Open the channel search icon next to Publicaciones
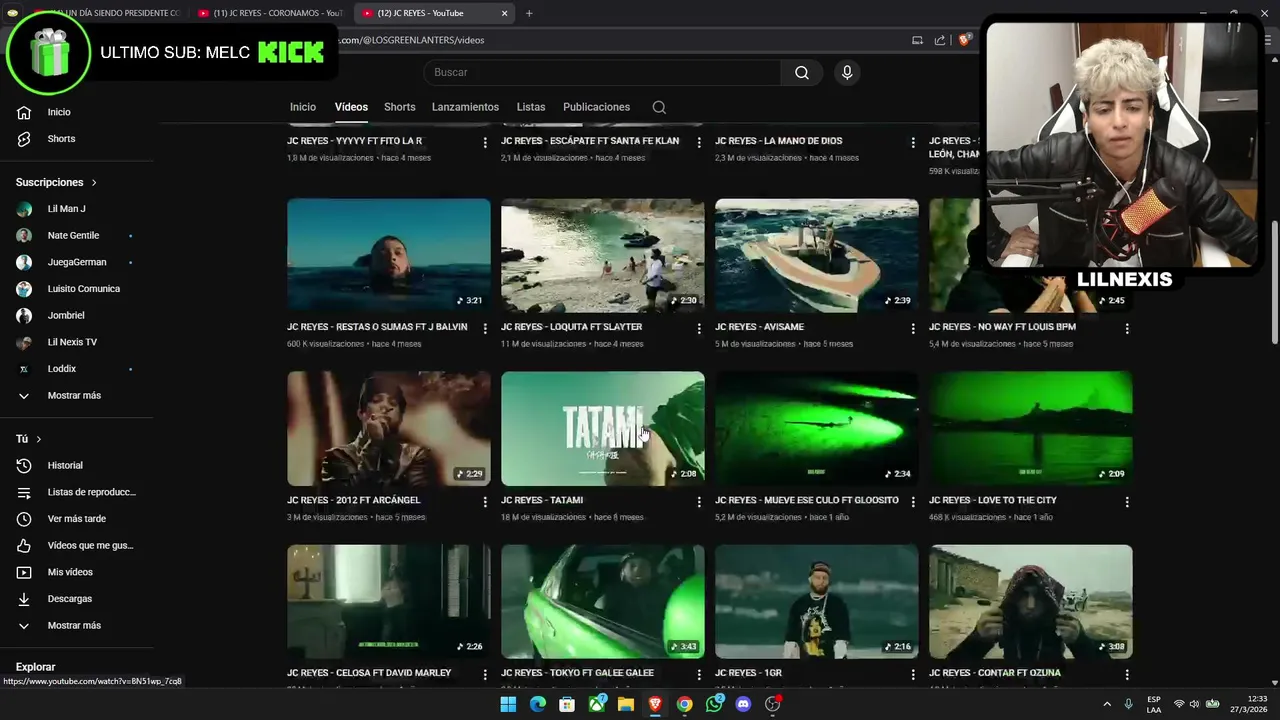This screenshot has width=1280, height=720. point(659,107)
